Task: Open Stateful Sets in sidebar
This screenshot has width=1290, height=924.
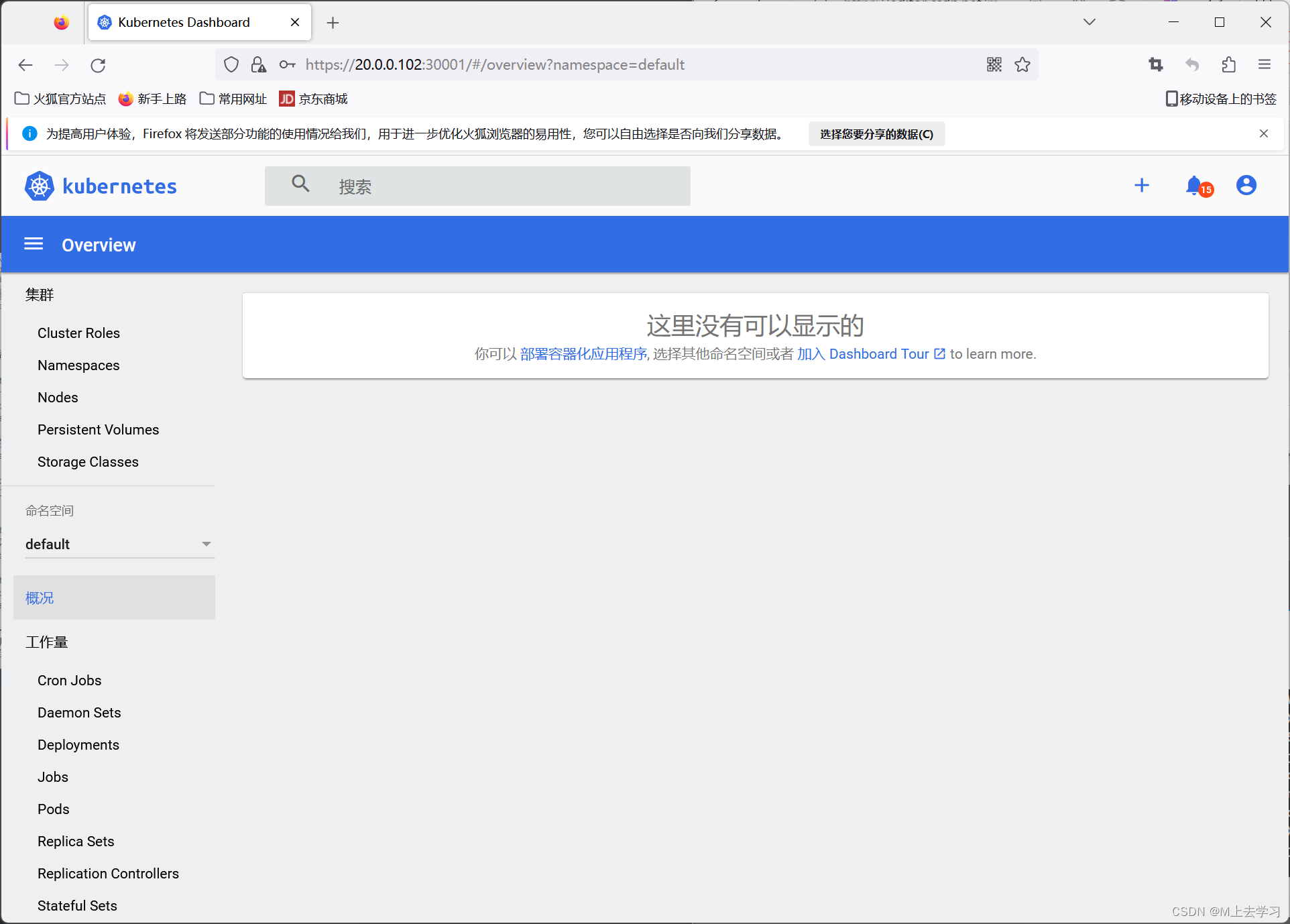Action: [77, 906]
